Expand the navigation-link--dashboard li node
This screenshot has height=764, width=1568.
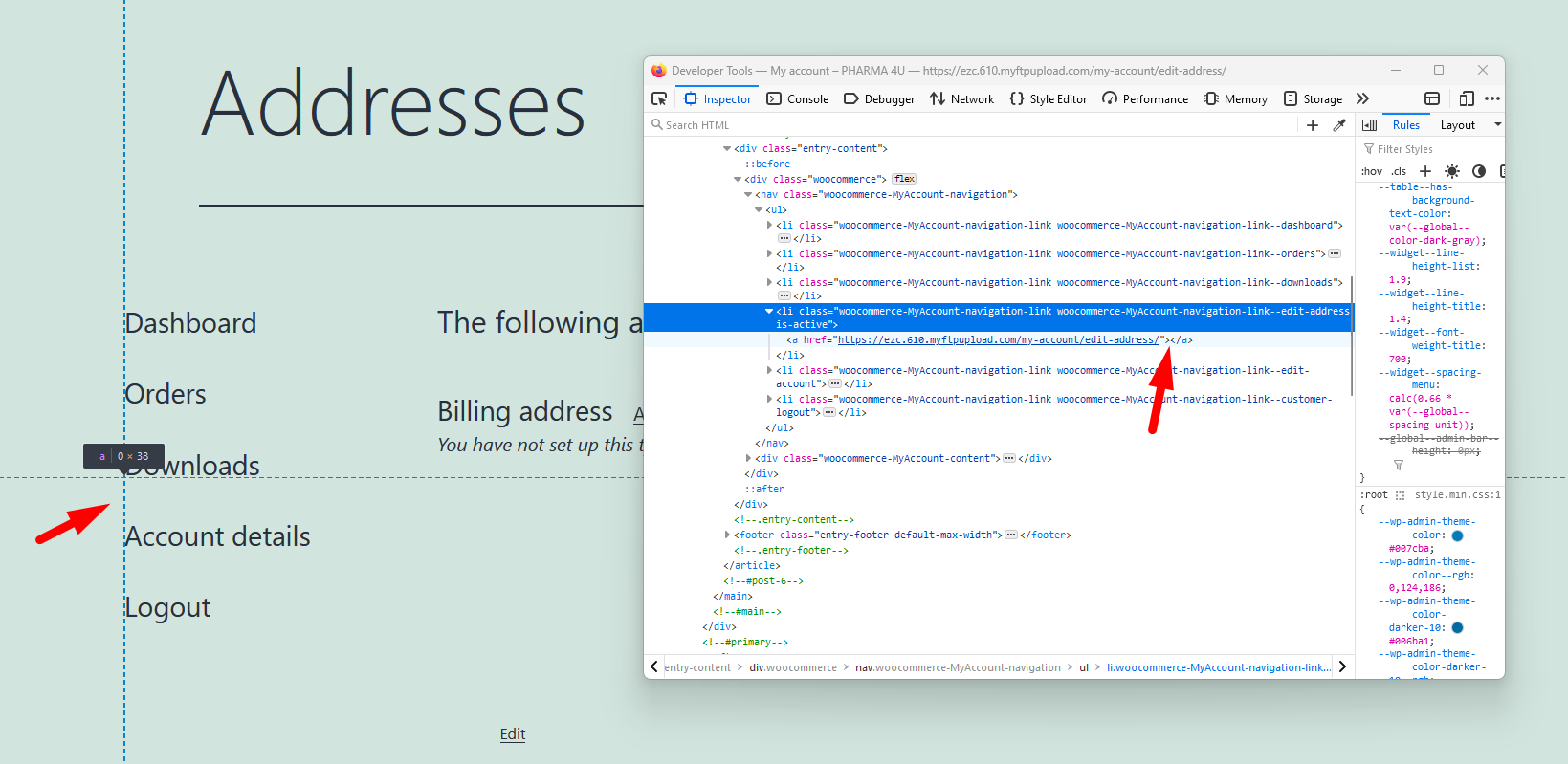[769, 226]
